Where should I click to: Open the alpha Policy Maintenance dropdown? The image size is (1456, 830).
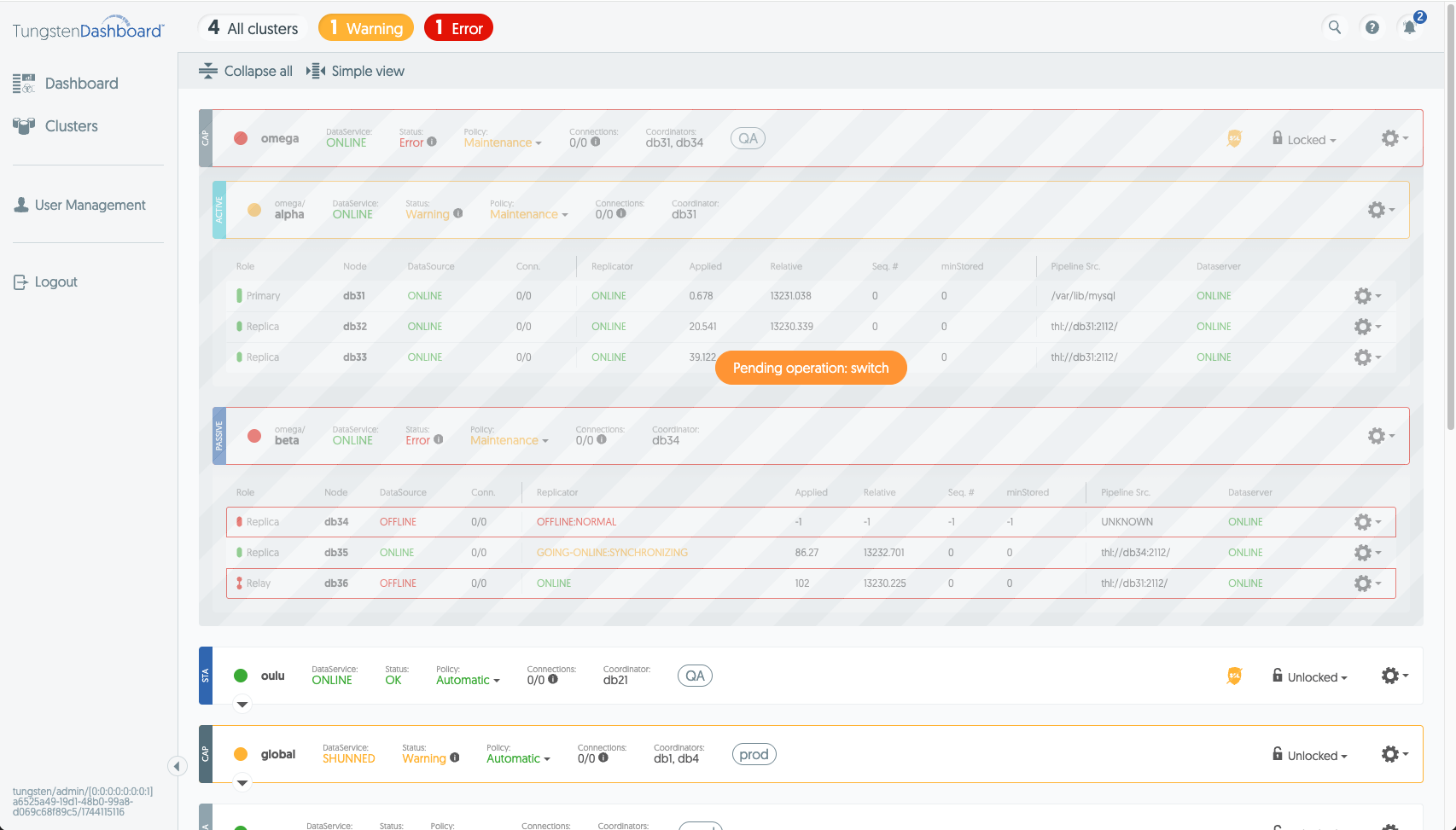[528, 214]
